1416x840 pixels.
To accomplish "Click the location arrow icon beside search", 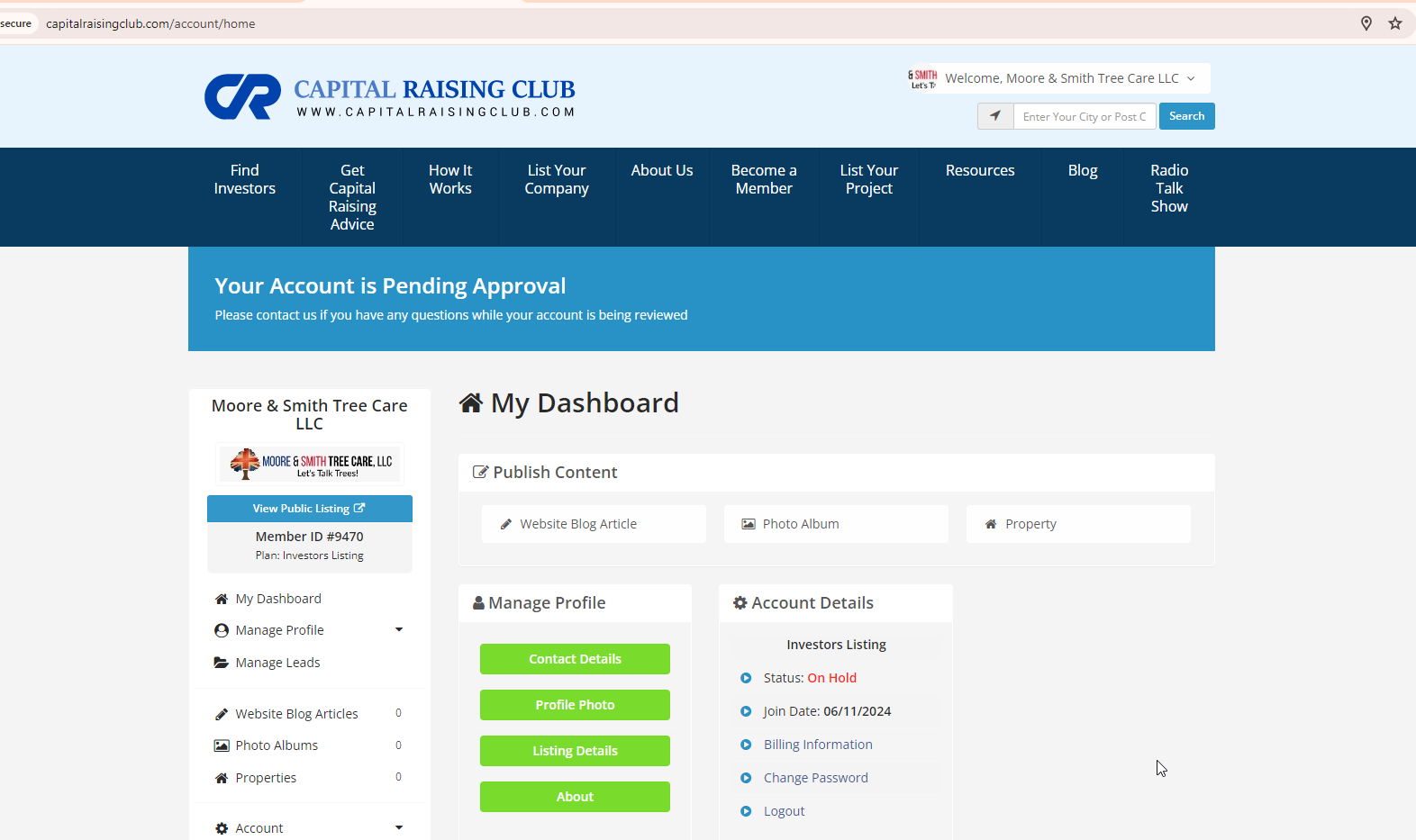I will click(x=995, y=116).
